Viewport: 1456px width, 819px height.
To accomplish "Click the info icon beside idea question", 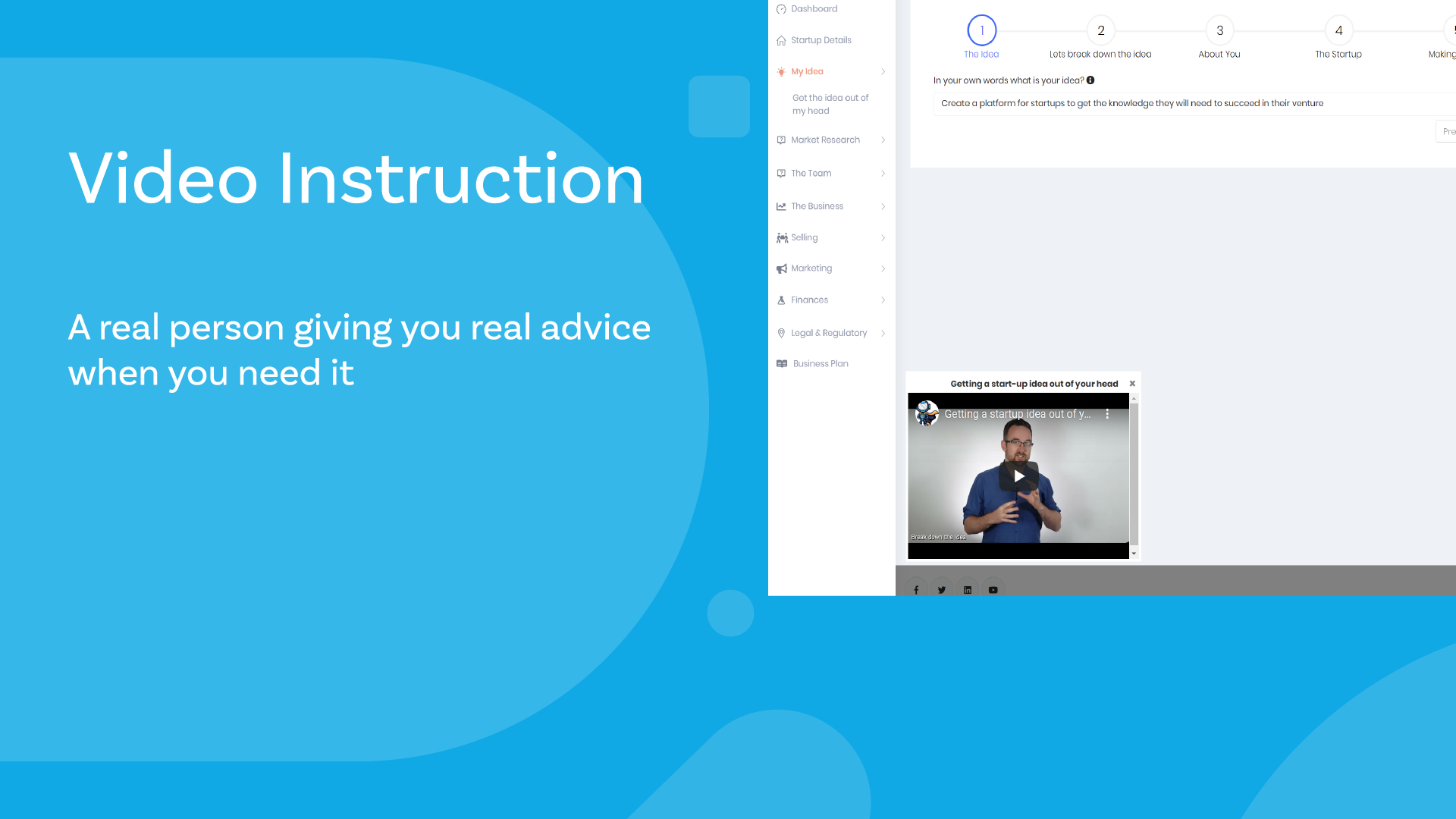I will [1090, 80].
